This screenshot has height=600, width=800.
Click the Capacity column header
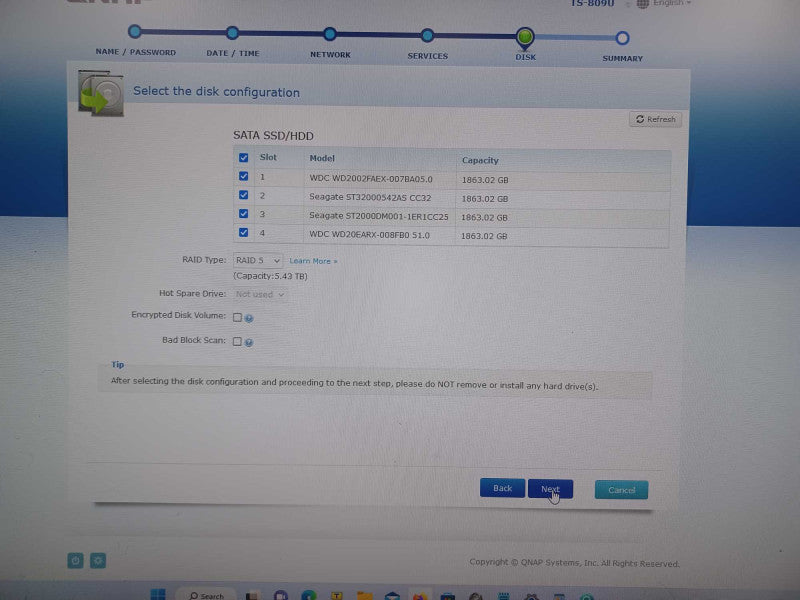coord(480,160)
